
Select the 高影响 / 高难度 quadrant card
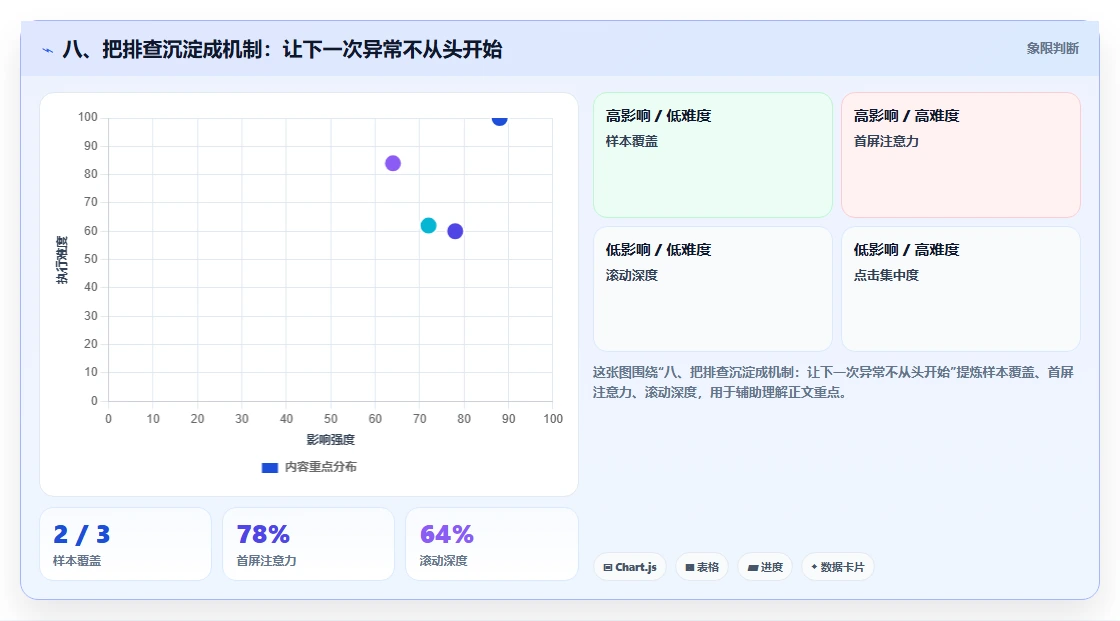961,155
